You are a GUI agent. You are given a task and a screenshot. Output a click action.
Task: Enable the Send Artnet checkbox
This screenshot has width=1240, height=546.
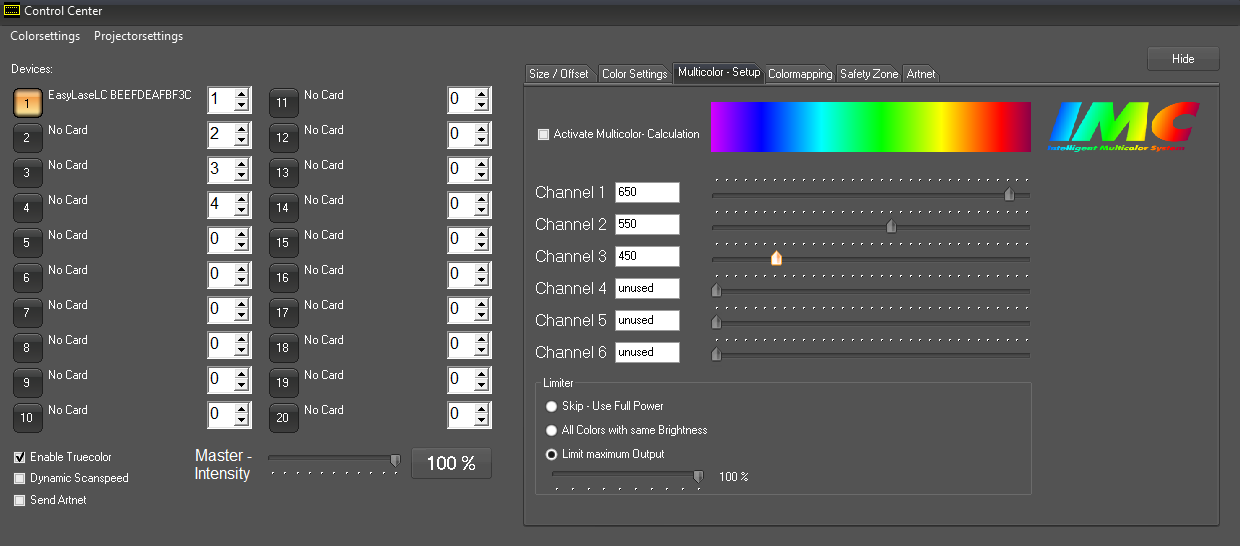(20, 500)
